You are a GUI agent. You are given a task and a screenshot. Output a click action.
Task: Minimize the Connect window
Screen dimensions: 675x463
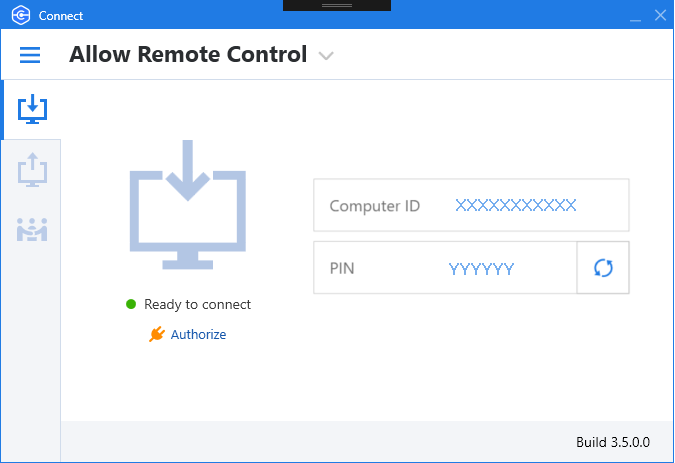[x=635, y=16]
